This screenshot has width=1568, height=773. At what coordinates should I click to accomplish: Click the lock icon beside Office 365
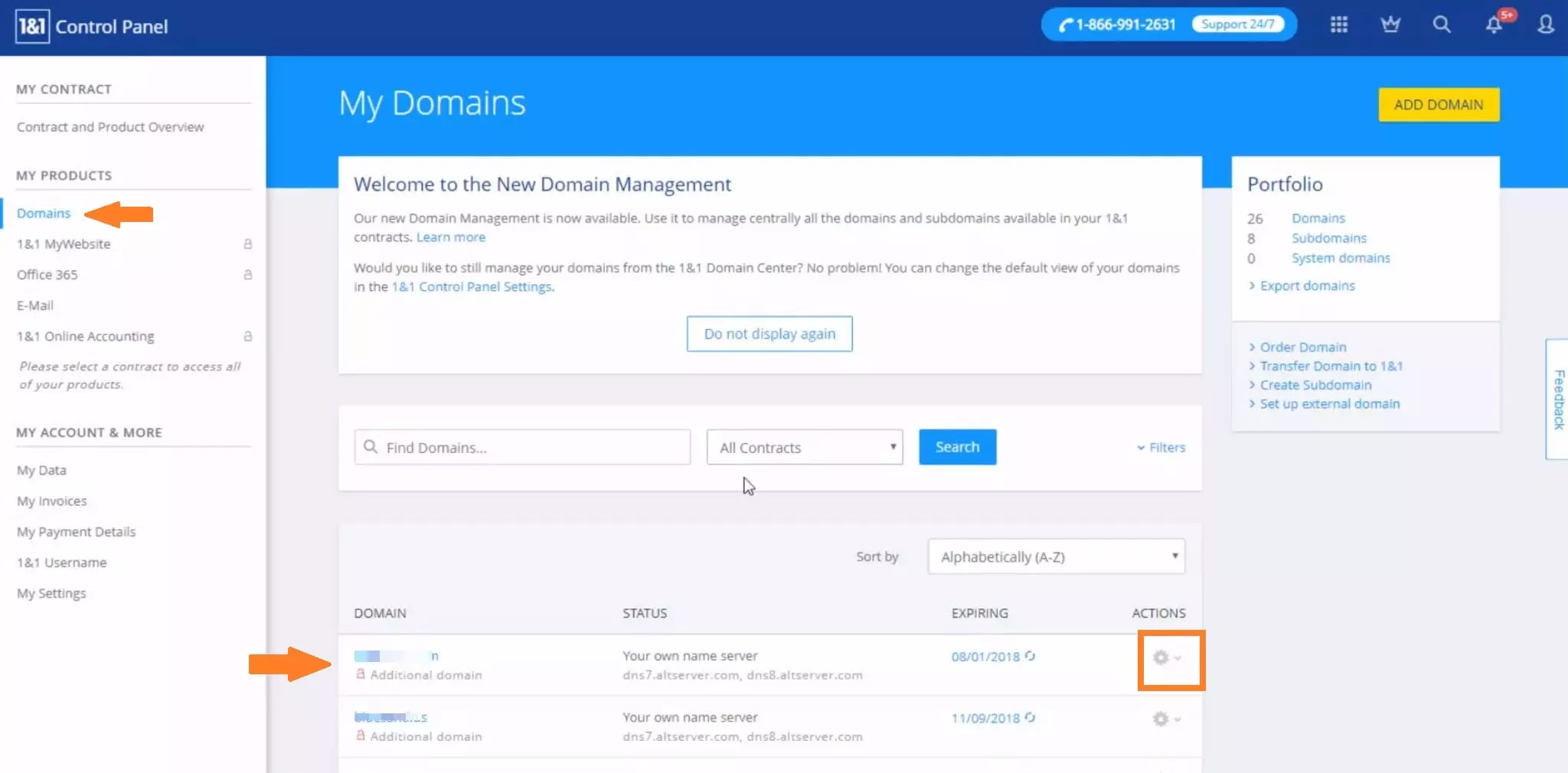pyautogui.click(x=247, y=275)
